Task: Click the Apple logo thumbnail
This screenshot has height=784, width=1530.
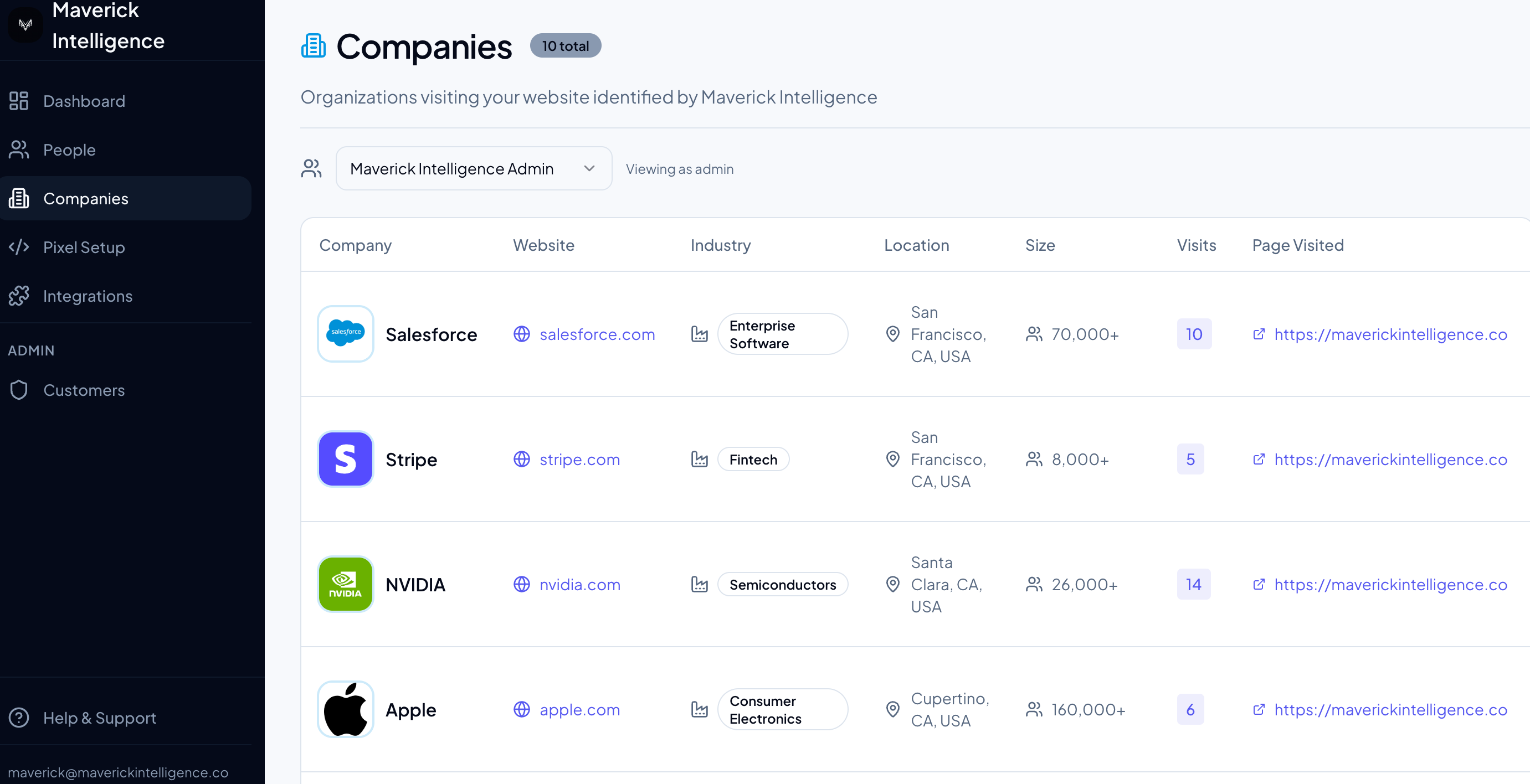Action: 345,709
